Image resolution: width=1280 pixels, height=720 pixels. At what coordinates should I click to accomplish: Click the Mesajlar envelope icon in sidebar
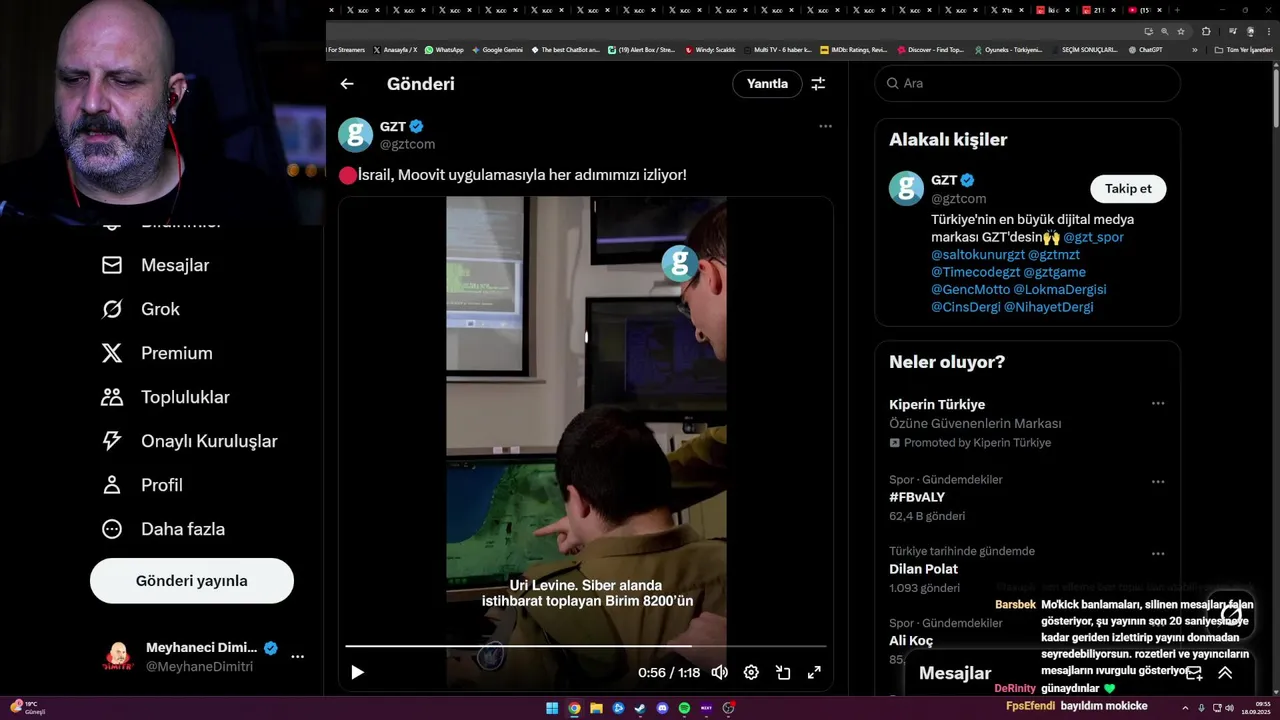click(112, 265)
